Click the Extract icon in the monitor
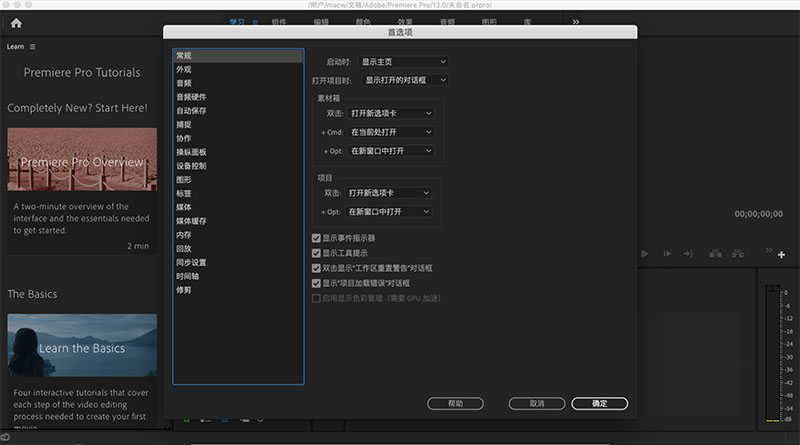 [738, 254]
